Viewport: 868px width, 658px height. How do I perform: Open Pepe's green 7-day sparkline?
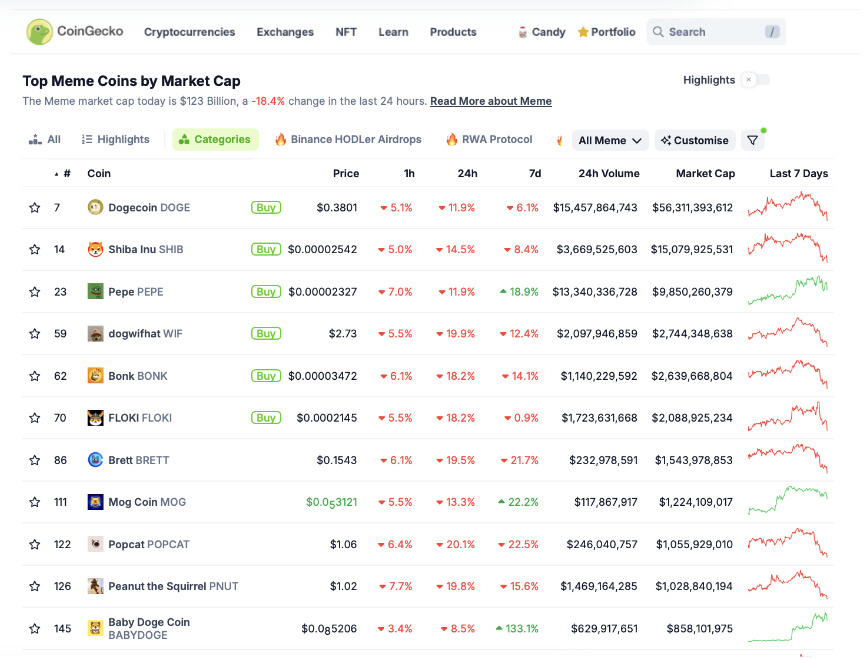tap(788, 290)
